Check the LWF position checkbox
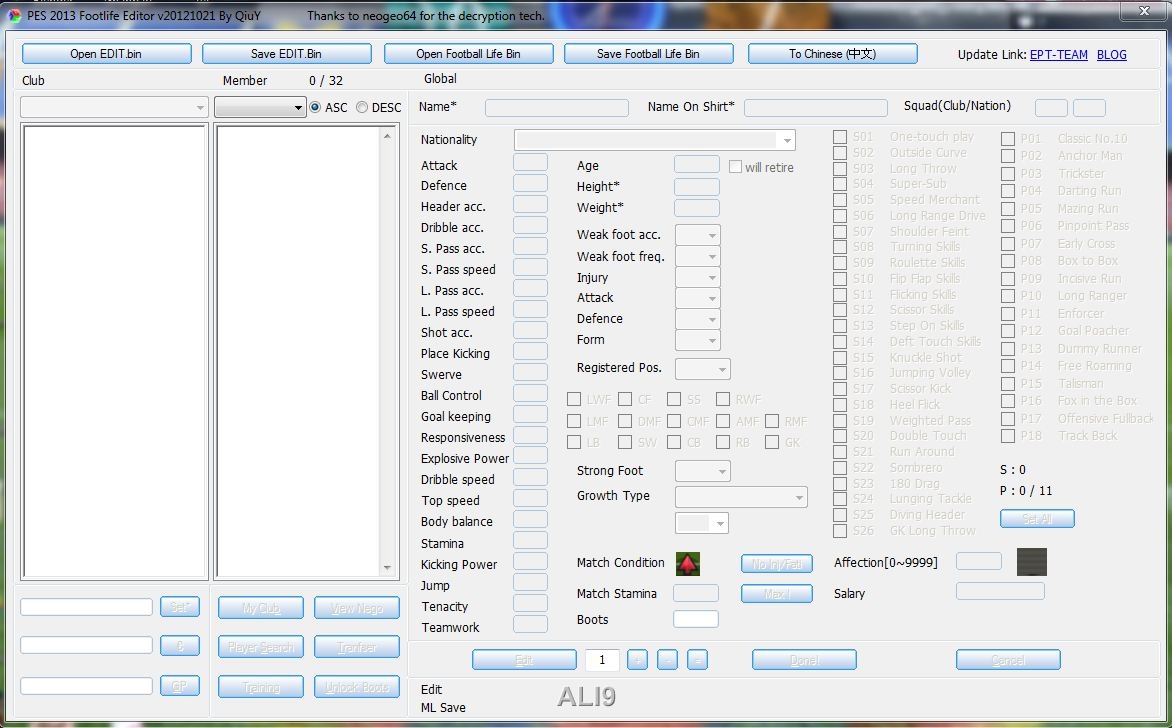Viewport: 1172px width, 728px height. pyautogui.click(x=574, y=399)
